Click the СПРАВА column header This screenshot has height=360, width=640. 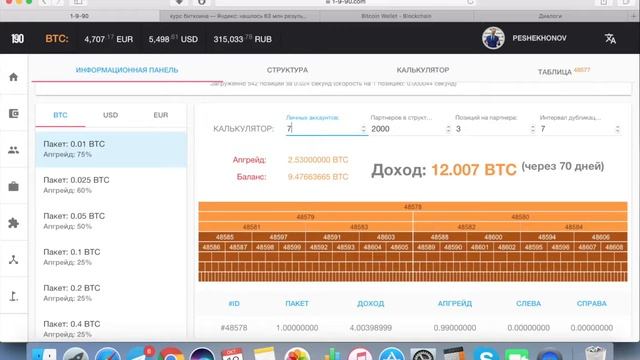[591, 303]
